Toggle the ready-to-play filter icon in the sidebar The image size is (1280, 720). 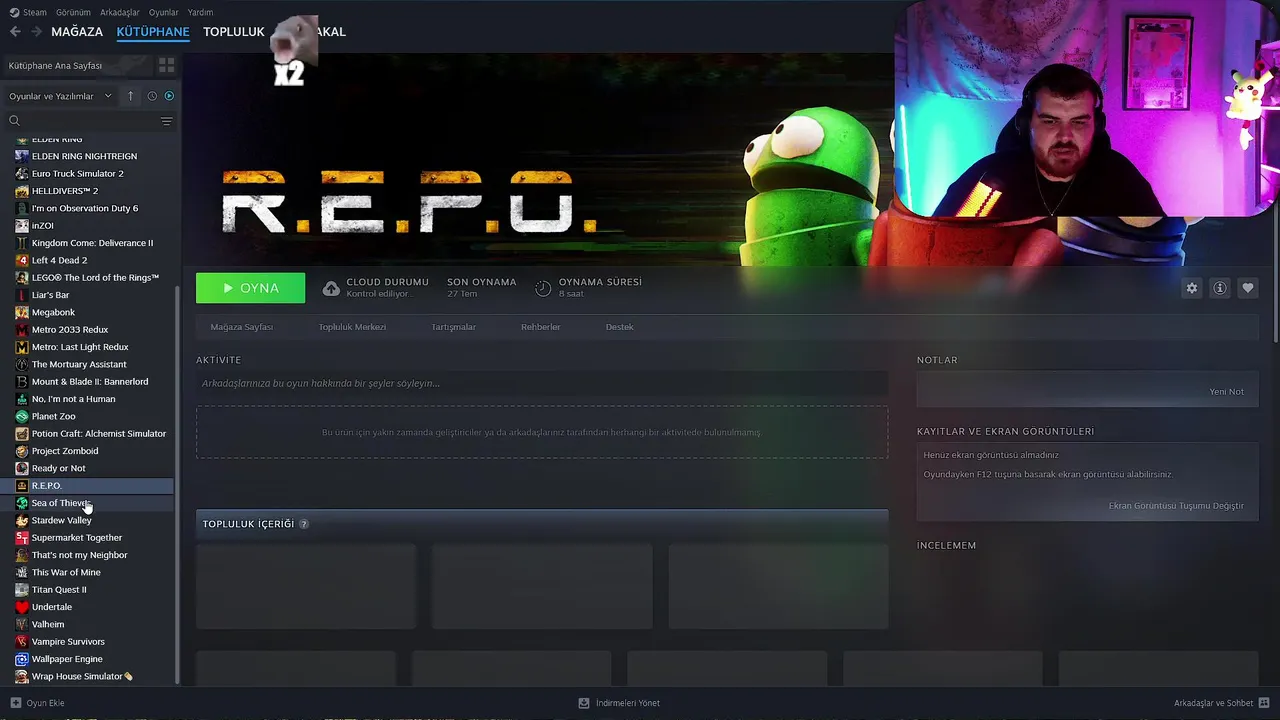[x=169, y=96]
